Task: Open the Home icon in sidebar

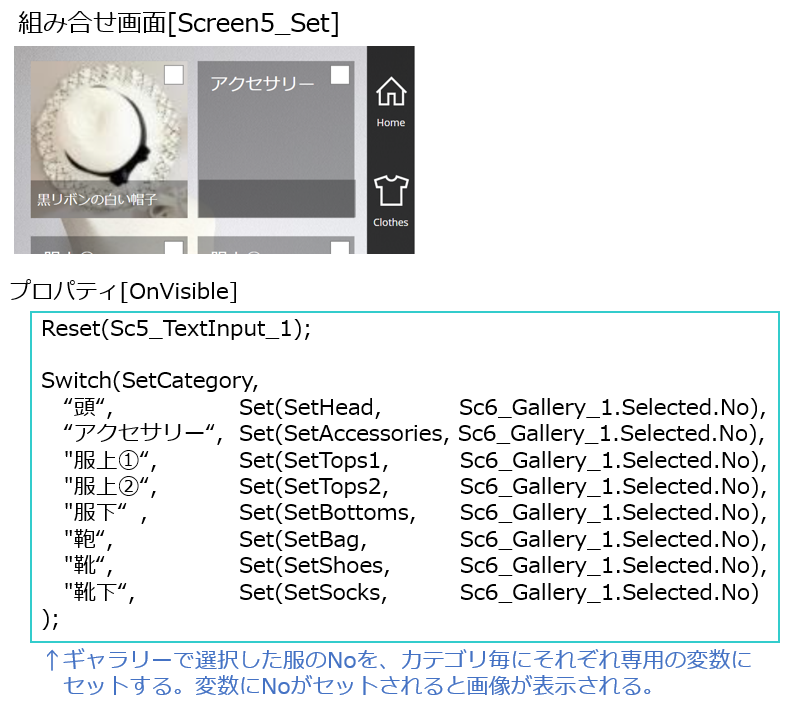Action: [390, 92]
